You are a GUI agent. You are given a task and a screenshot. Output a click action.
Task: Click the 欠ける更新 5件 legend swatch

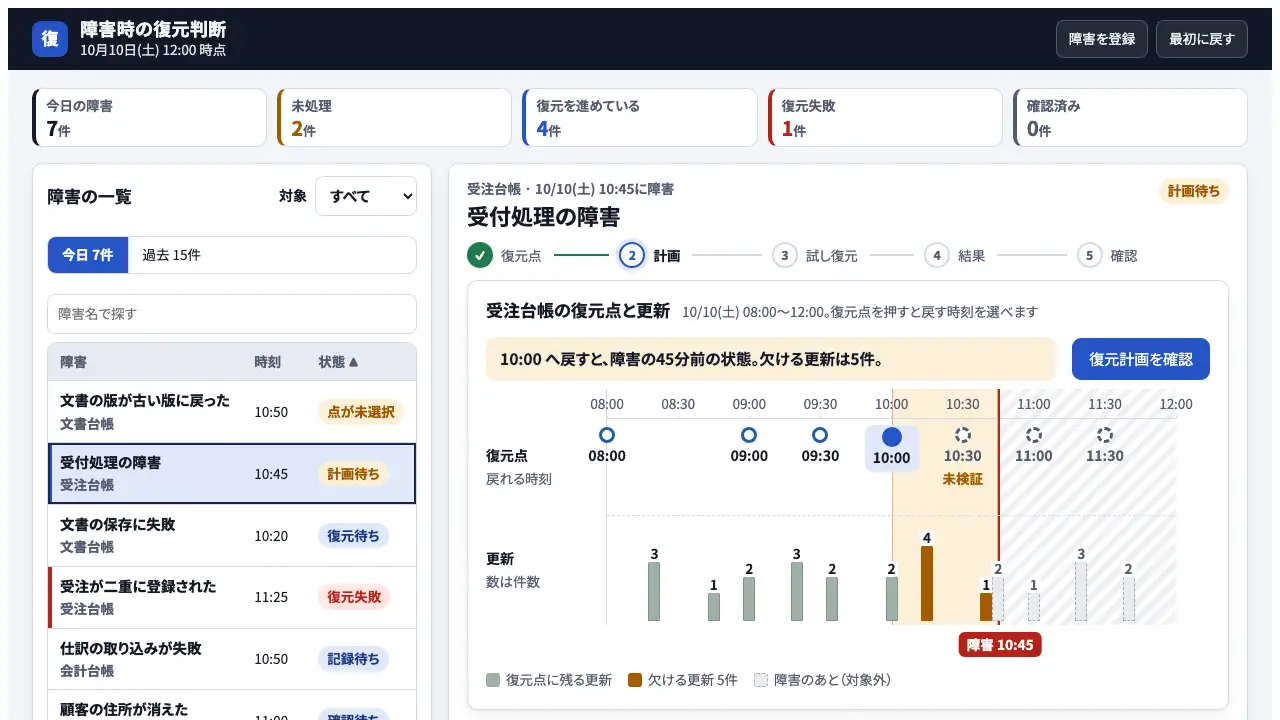point(634,680)
